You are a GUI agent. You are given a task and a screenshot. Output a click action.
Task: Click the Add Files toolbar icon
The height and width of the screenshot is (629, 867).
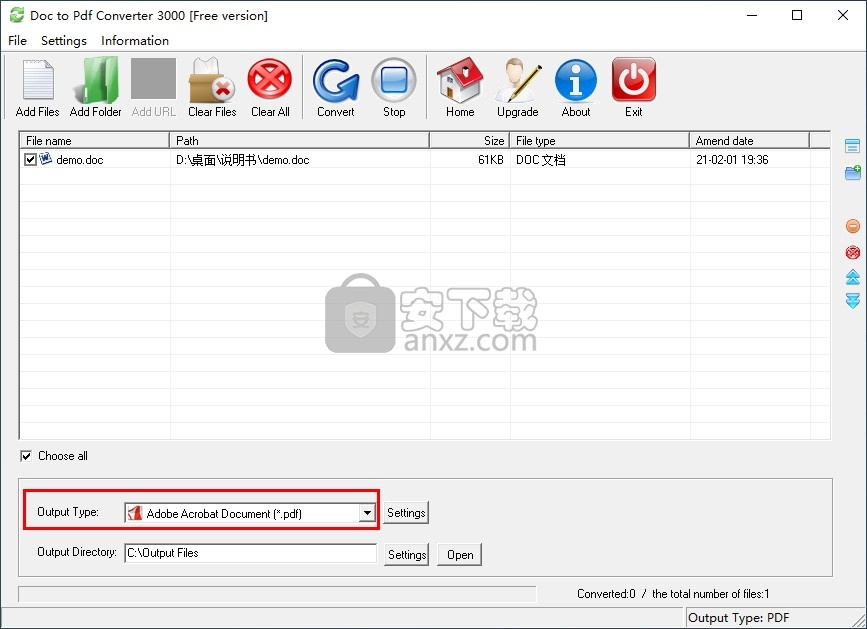coord(38,81)
